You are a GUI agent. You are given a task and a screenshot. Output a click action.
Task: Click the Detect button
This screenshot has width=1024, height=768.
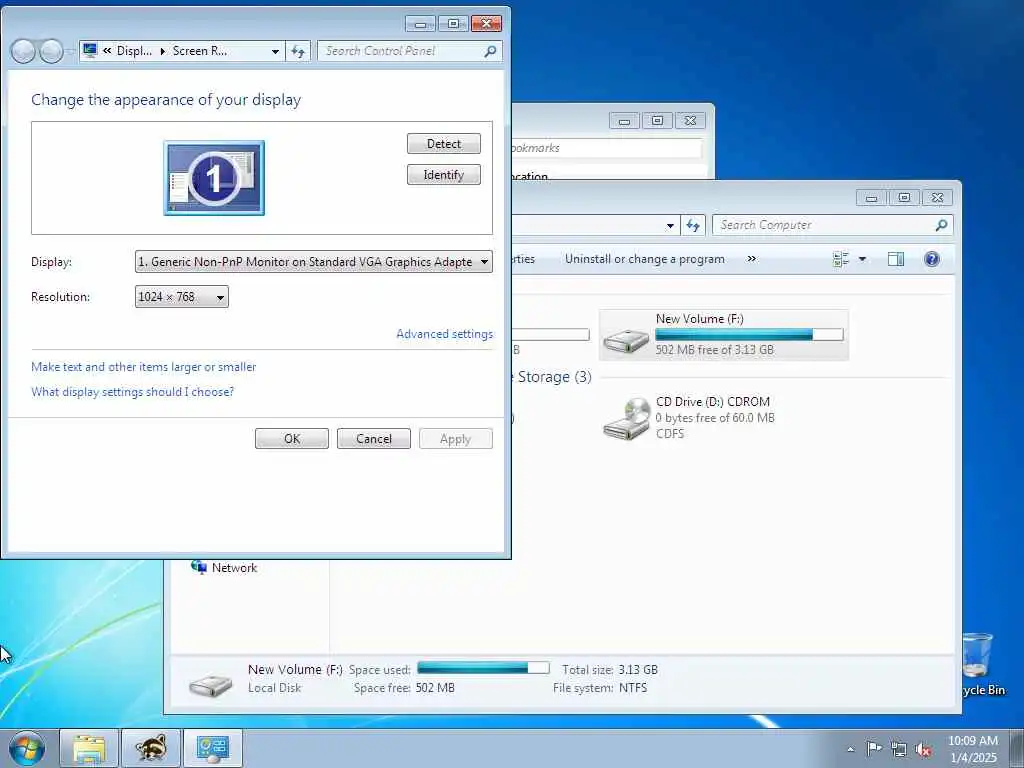tap(443, 144)
